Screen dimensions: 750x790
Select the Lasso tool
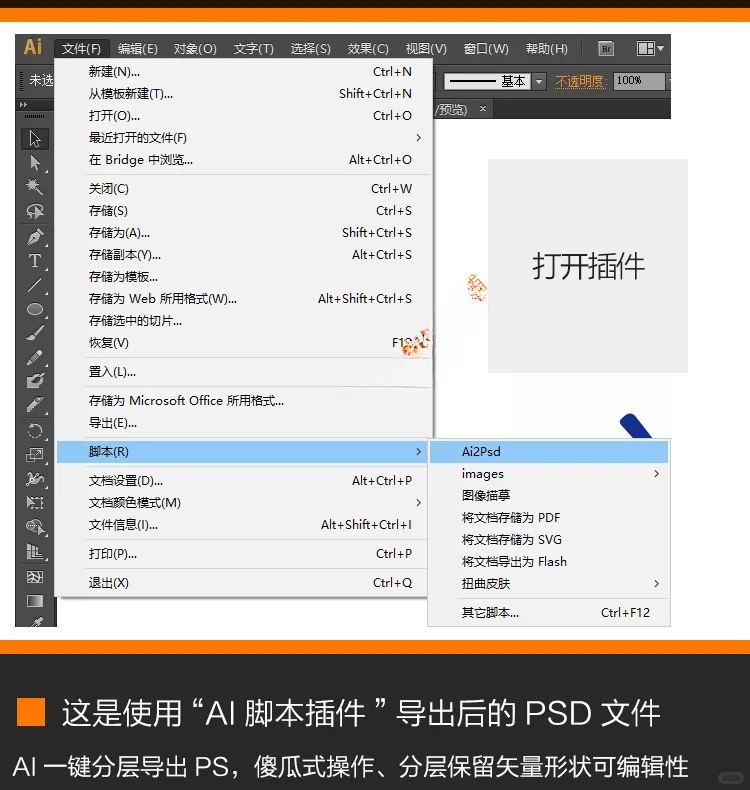(35, 211)
